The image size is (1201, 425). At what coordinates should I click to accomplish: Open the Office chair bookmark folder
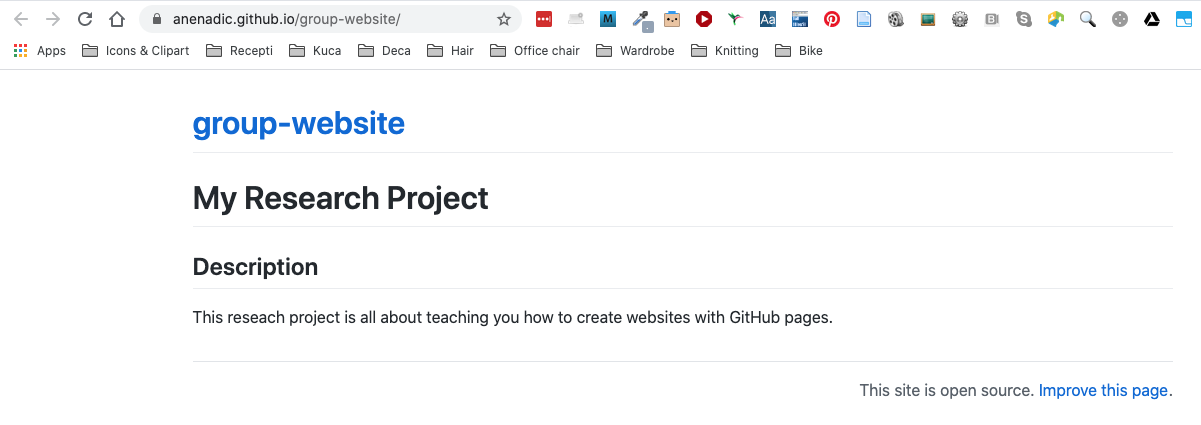pyautogui.click(x=535, y=51)
